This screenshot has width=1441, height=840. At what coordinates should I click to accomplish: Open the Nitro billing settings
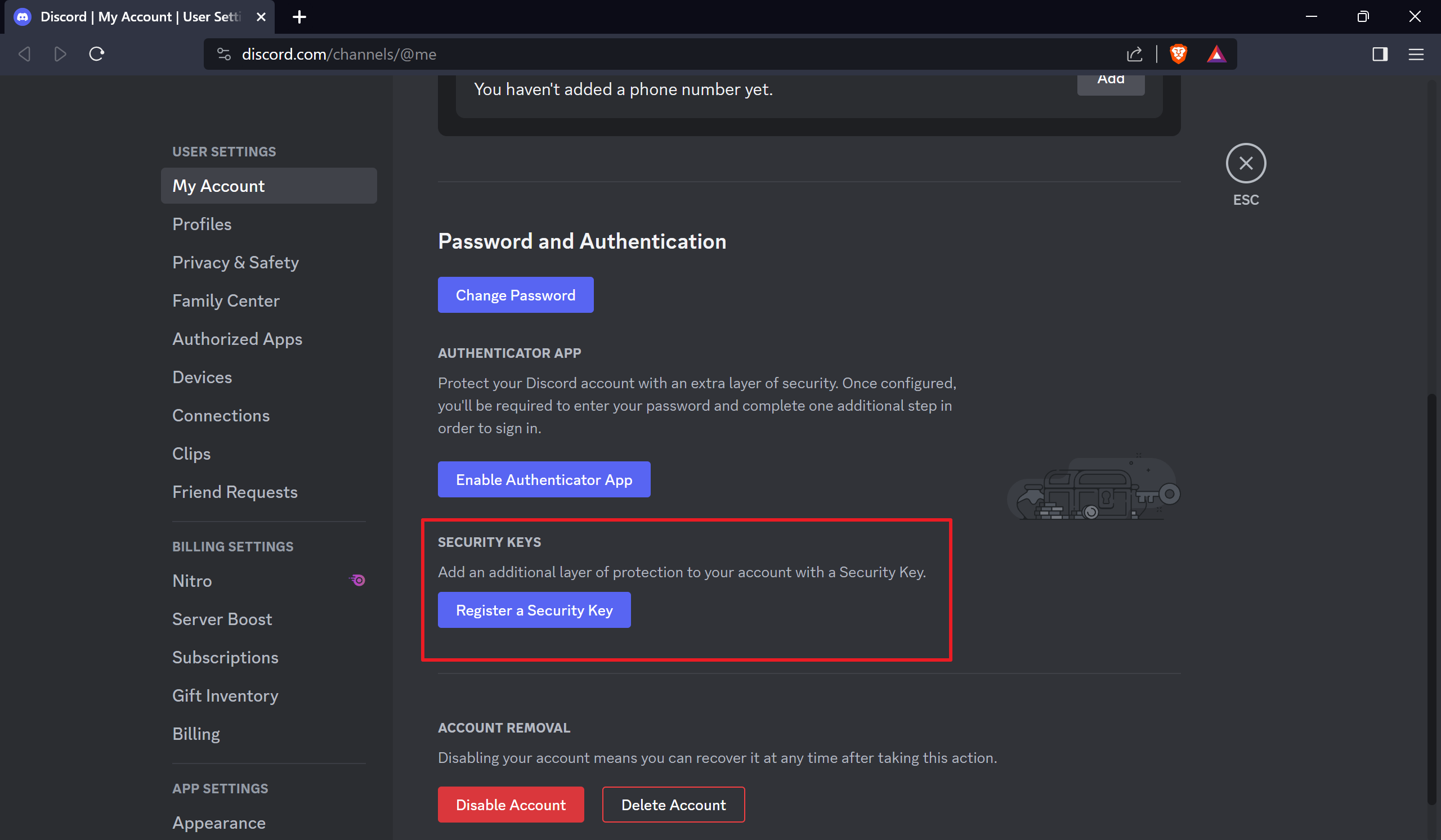191,580
